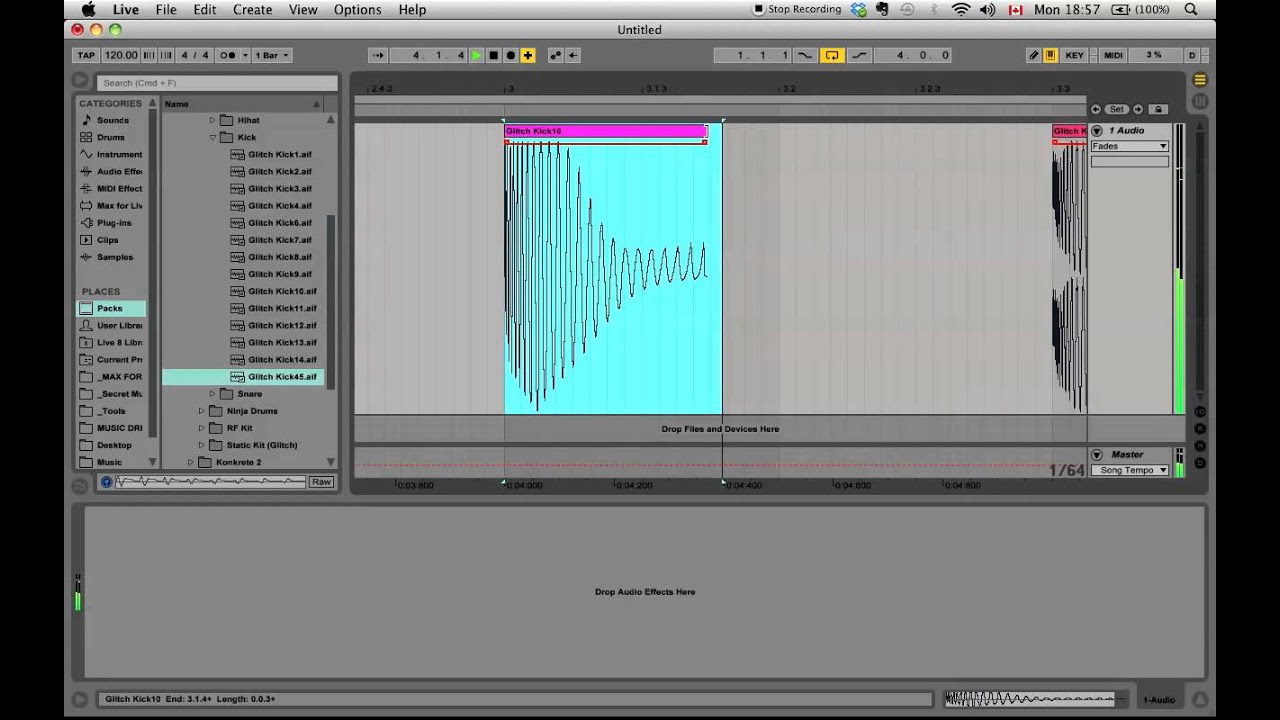This screenshot has width=1280, height=720.
Task: Open Live 8 Library place
Action: 112,342
